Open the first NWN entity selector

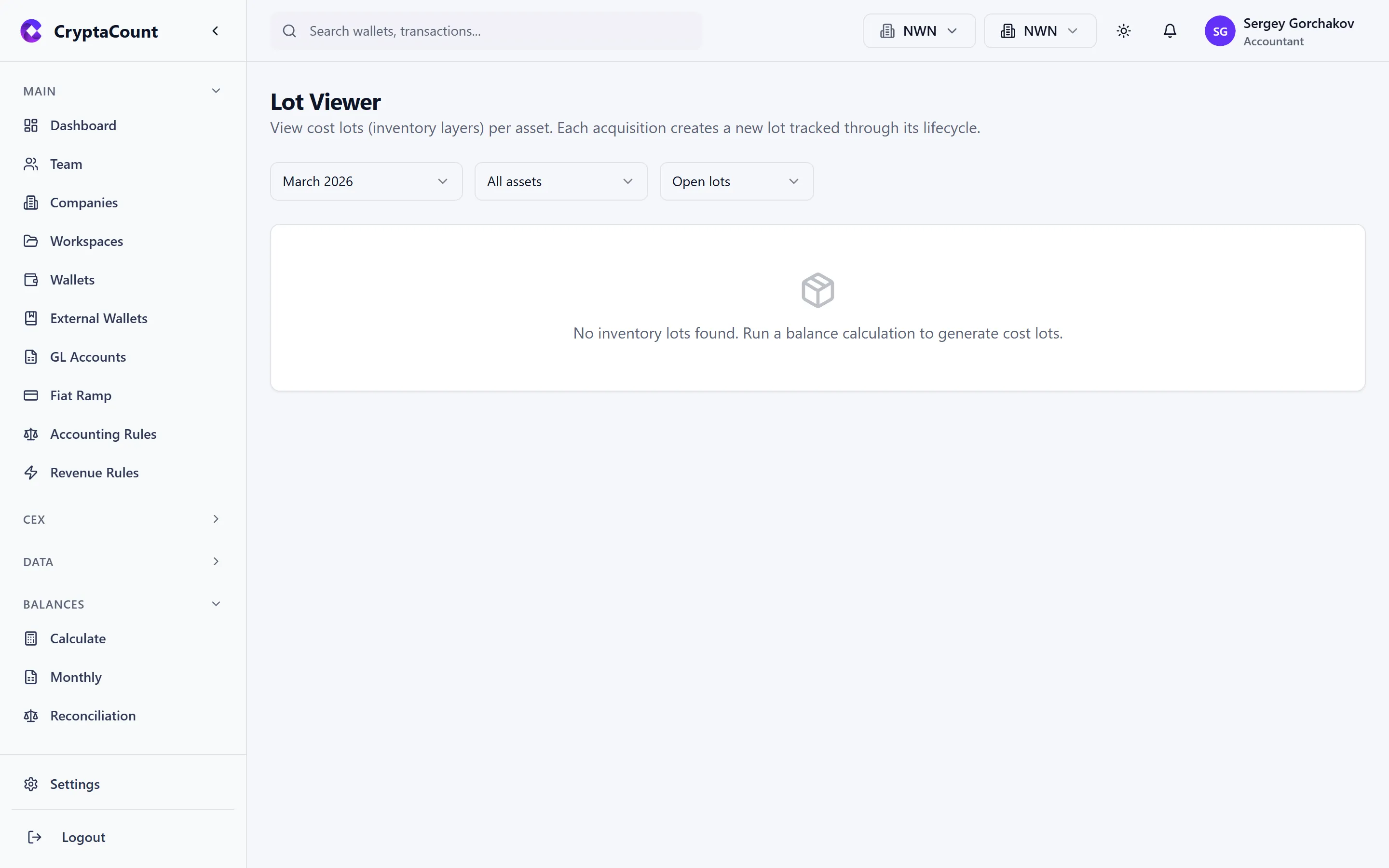[918, 30]
